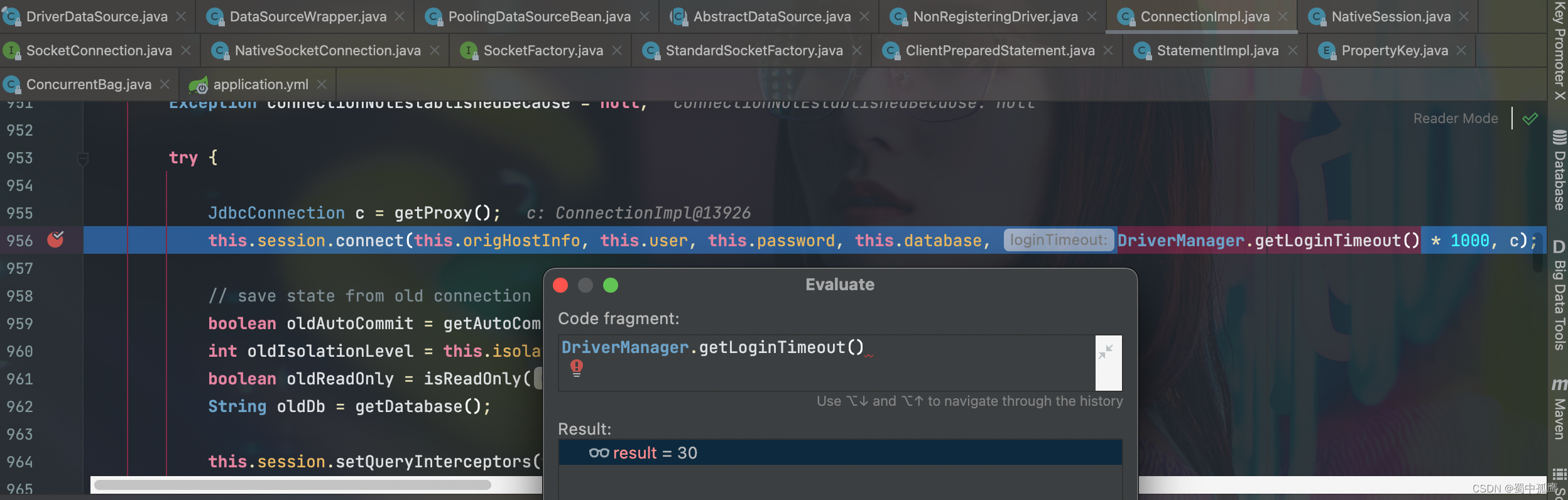Click the '// save state from old connection' comment
This screenshot has height=500, width=1568.
[369, 296]
